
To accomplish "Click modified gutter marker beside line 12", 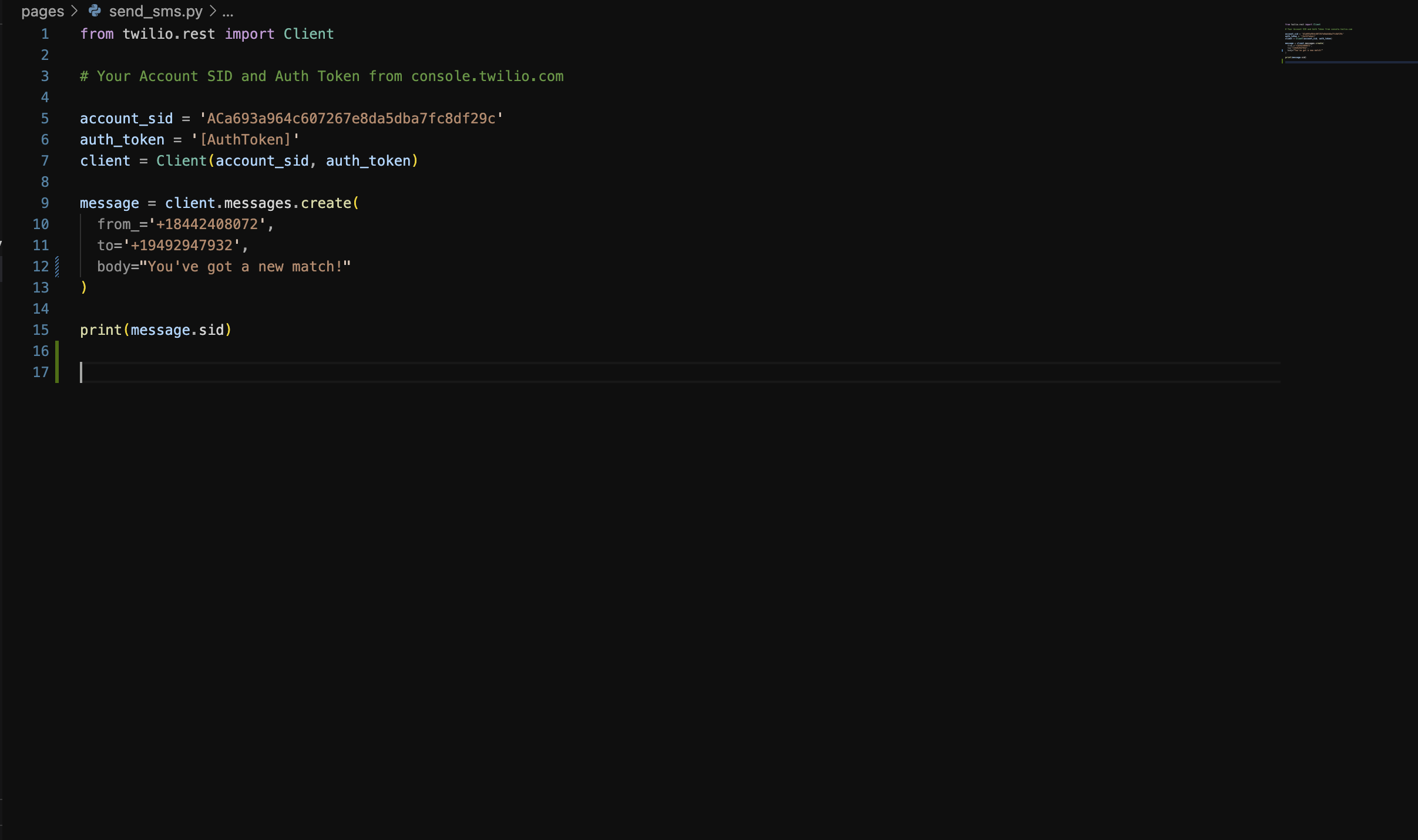I will [x=57, y=267].
